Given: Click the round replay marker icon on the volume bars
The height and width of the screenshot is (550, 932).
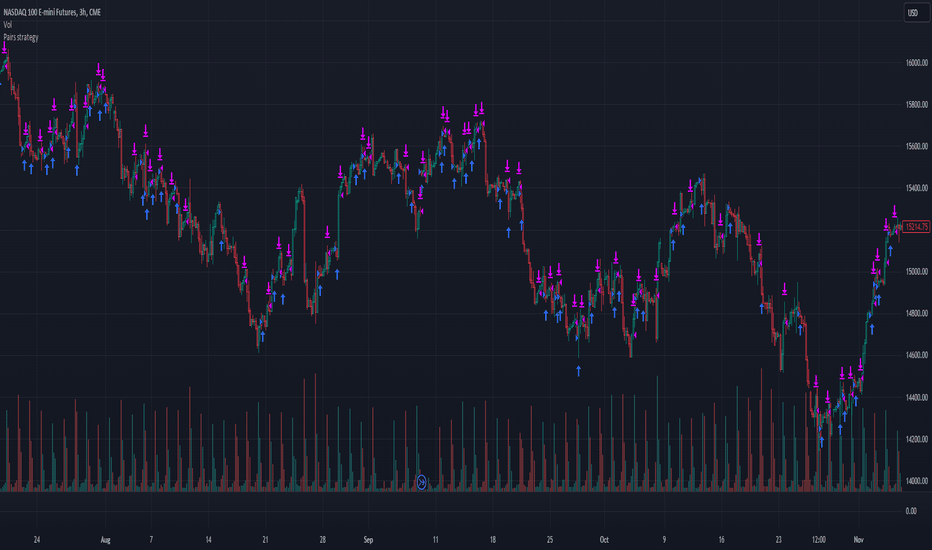Looking at the screenshot, I should coord(421,482).
